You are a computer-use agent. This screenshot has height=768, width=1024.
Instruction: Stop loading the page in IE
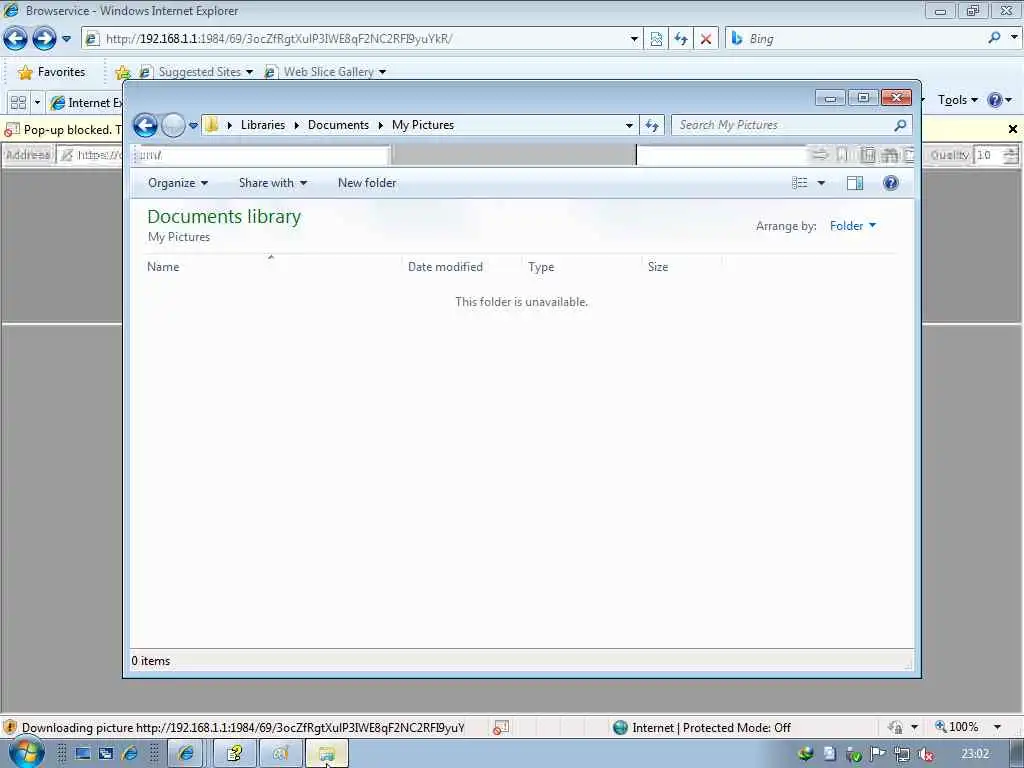706,39
